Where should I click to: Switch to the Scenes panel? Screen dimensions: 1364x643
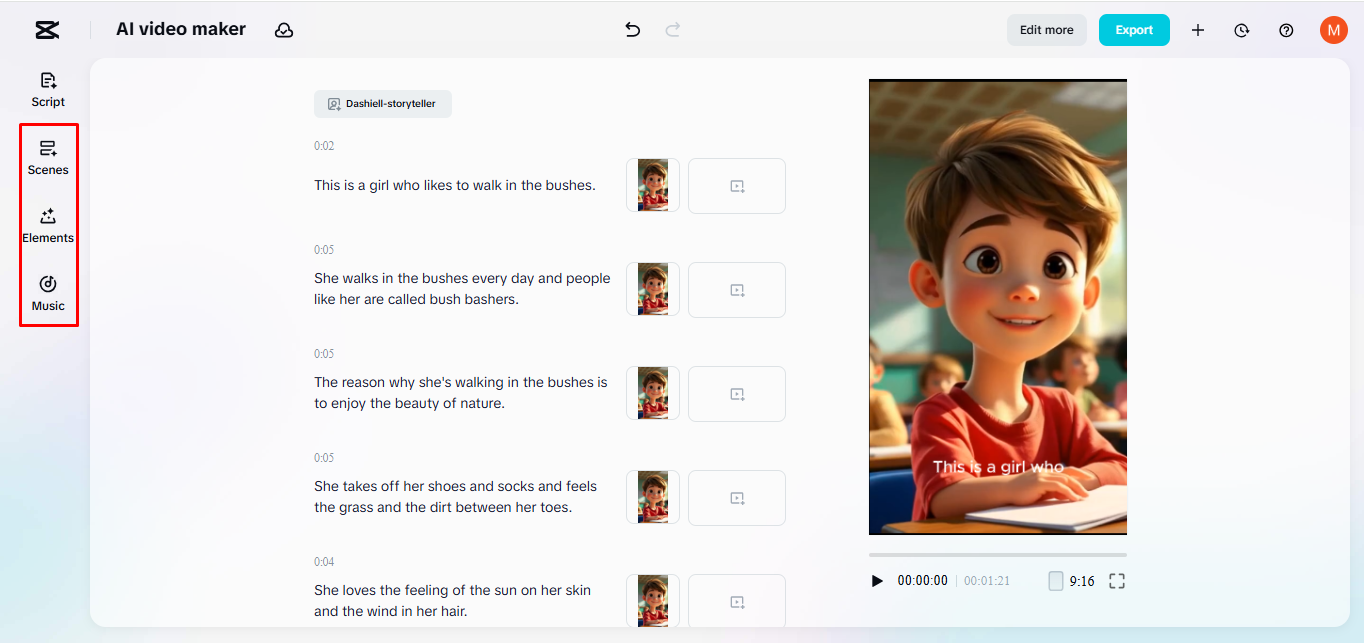(47, 157)
